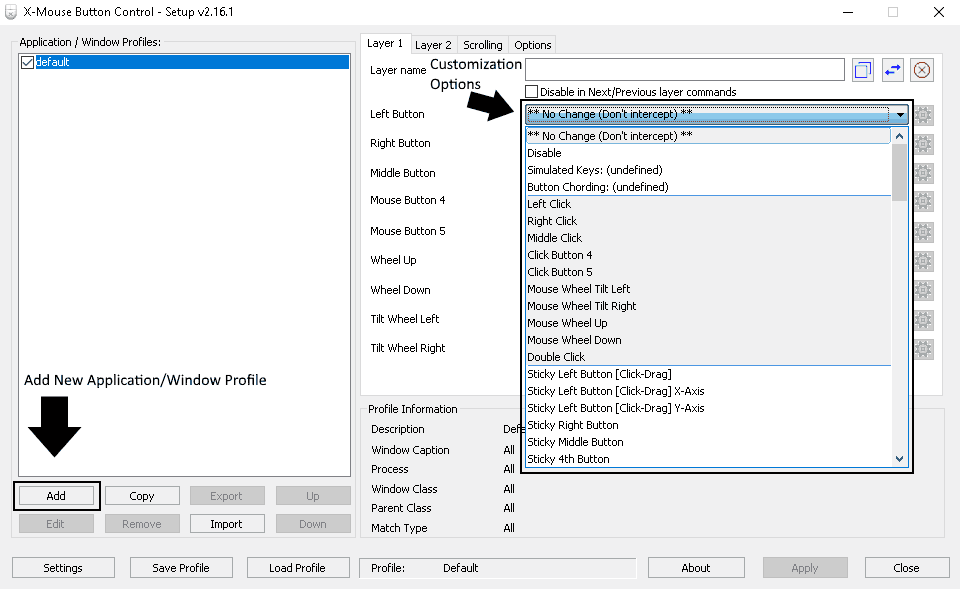Image resolution: width=960 pixels, height=589 pixels.
Task: Choose Simulated Keys: (undefined) option
Action: tap(708, 170)
